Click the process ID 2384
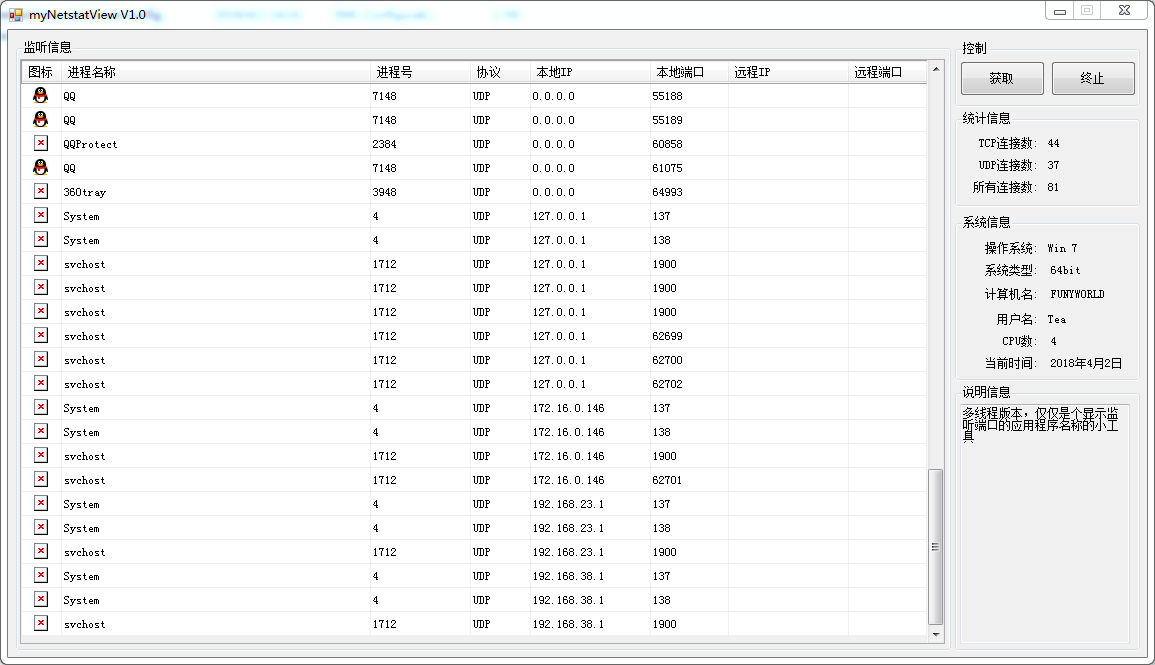This screenshot has height=665, width=1155. point(385,144)
